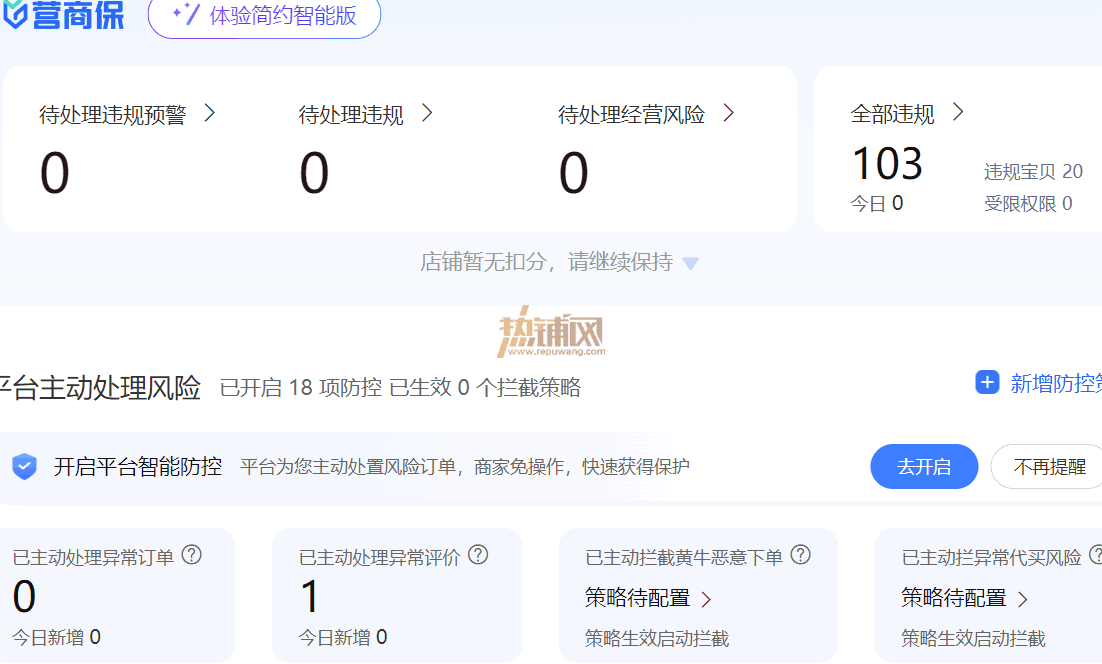This screenshot has width=1102, height=664.
Task: Switch to 体验简约智能版
Action: pyautogui.click(x=264, y=15)
